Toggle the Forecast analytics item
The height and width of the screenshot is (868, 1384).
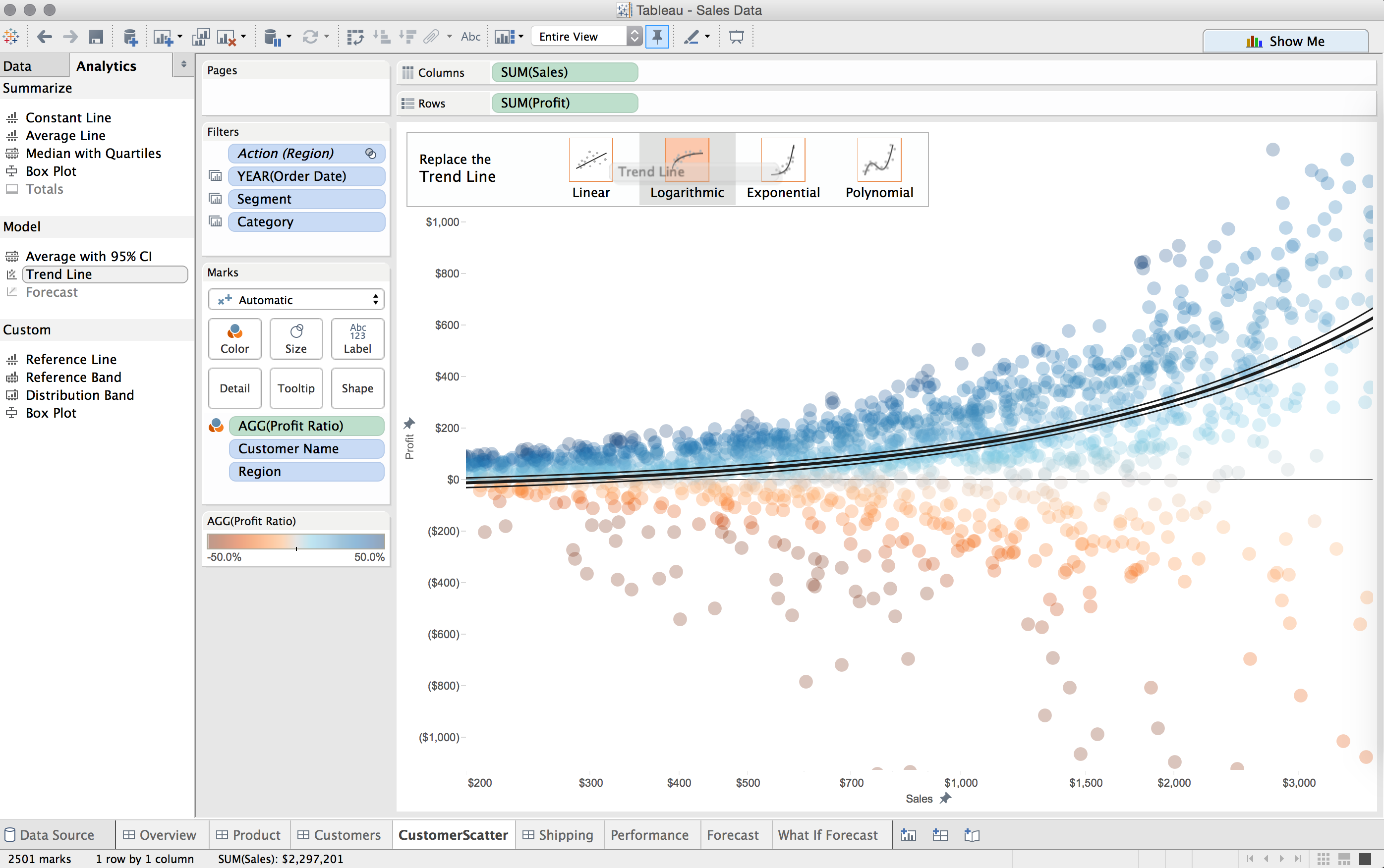tap(54, 292)
